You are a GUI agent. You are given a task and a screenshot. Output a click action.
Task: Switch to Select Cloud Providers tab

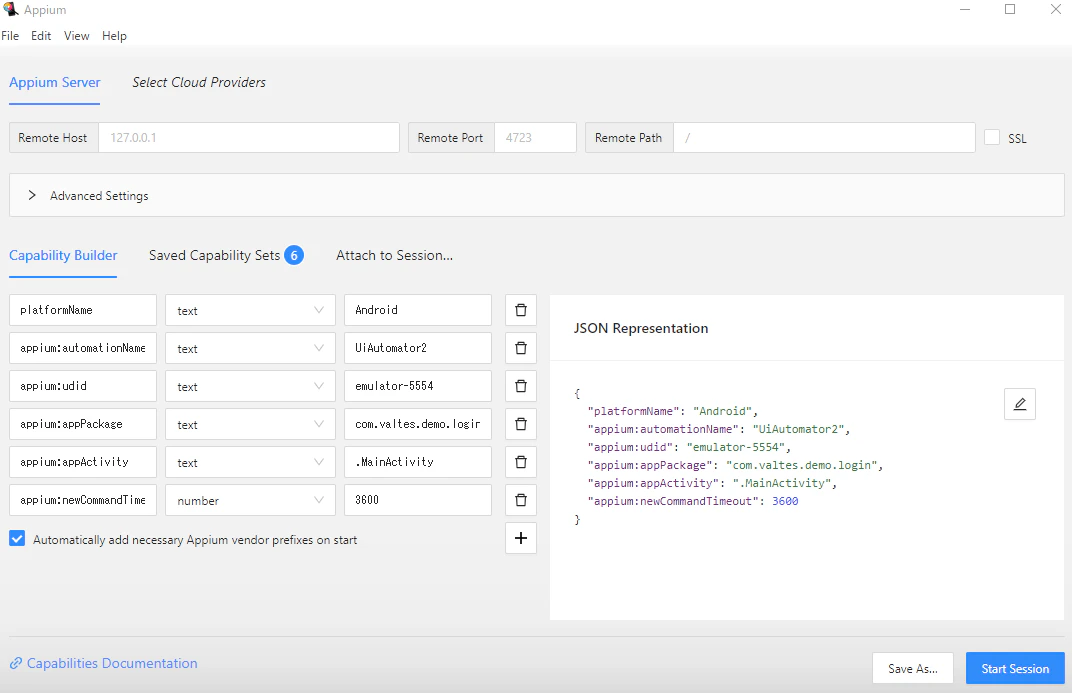(199, 82)
